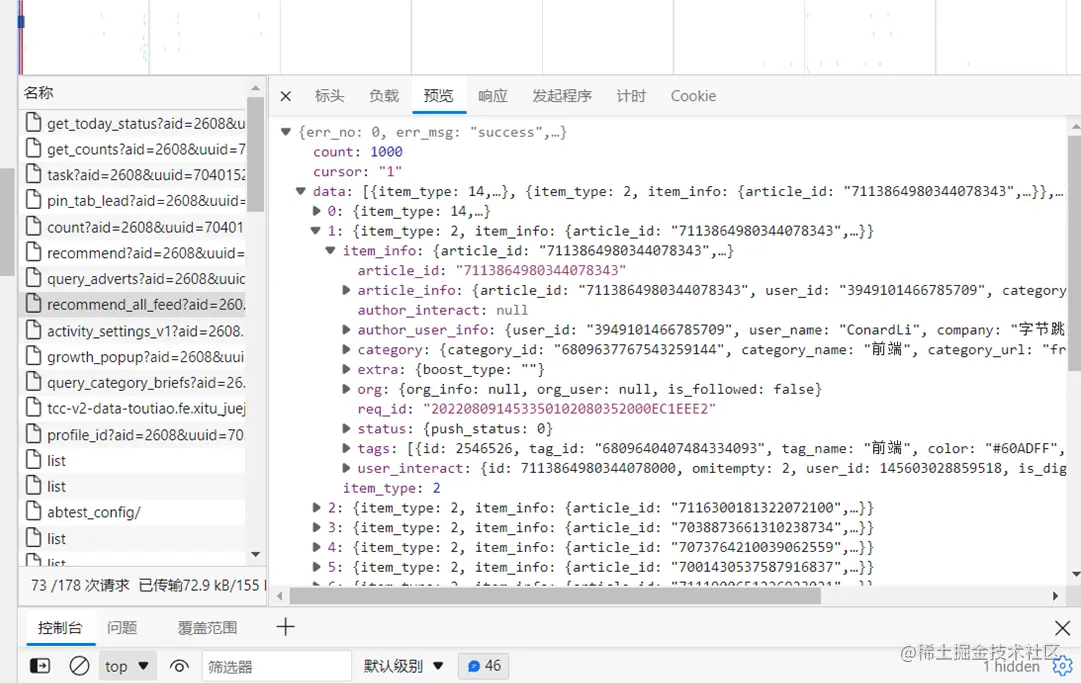The width and height of the screenshot is (1081, 683).
Task: Expand the tags array node
Action: coord(346,448)
